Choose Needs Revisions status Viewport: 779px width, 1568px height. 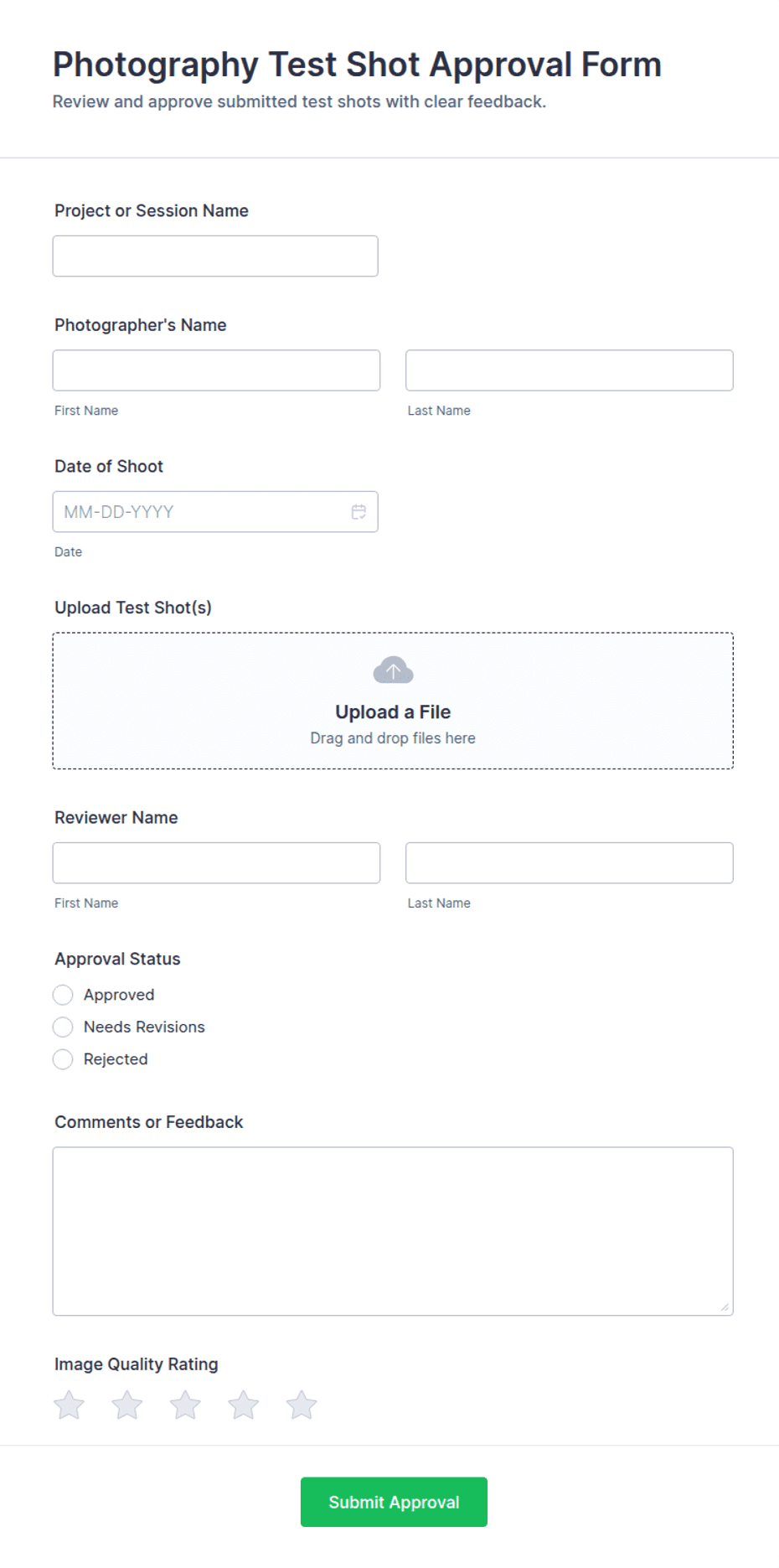(63, 1027)
